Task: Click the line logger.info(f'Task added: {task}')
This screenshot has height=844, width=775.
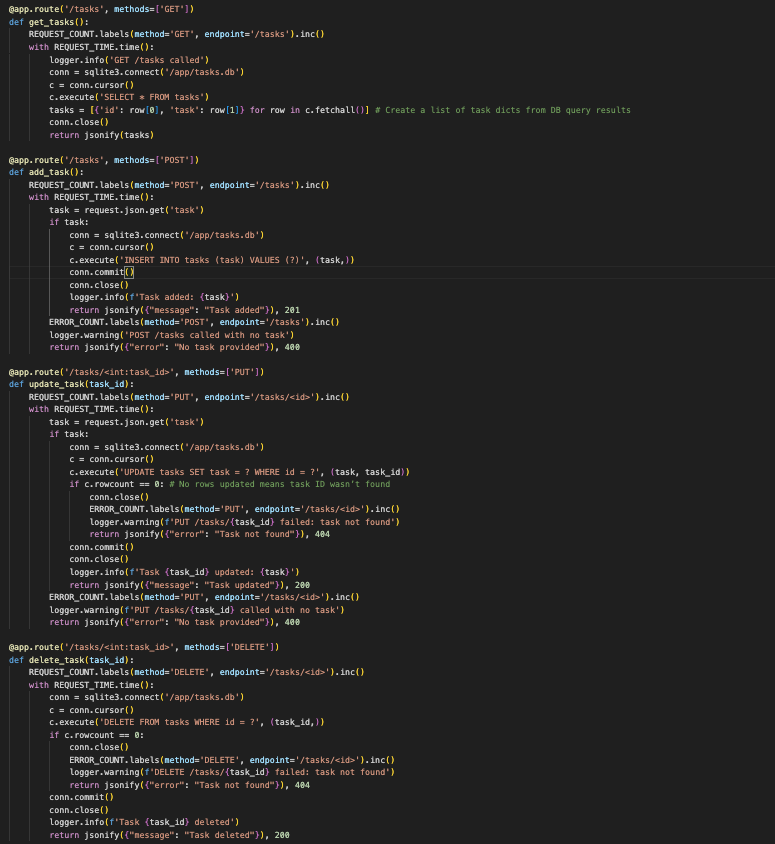Action: click(x=154, y=297)
